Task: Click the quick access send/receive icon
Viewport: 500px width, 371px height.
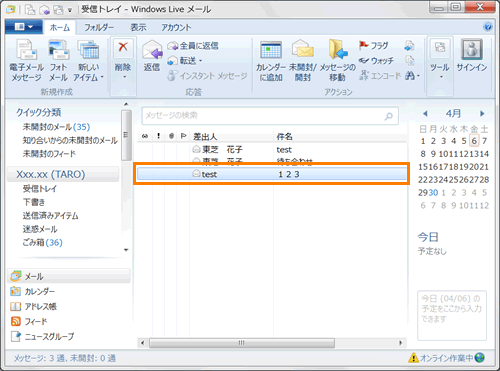Action: (x=58, y=10)
